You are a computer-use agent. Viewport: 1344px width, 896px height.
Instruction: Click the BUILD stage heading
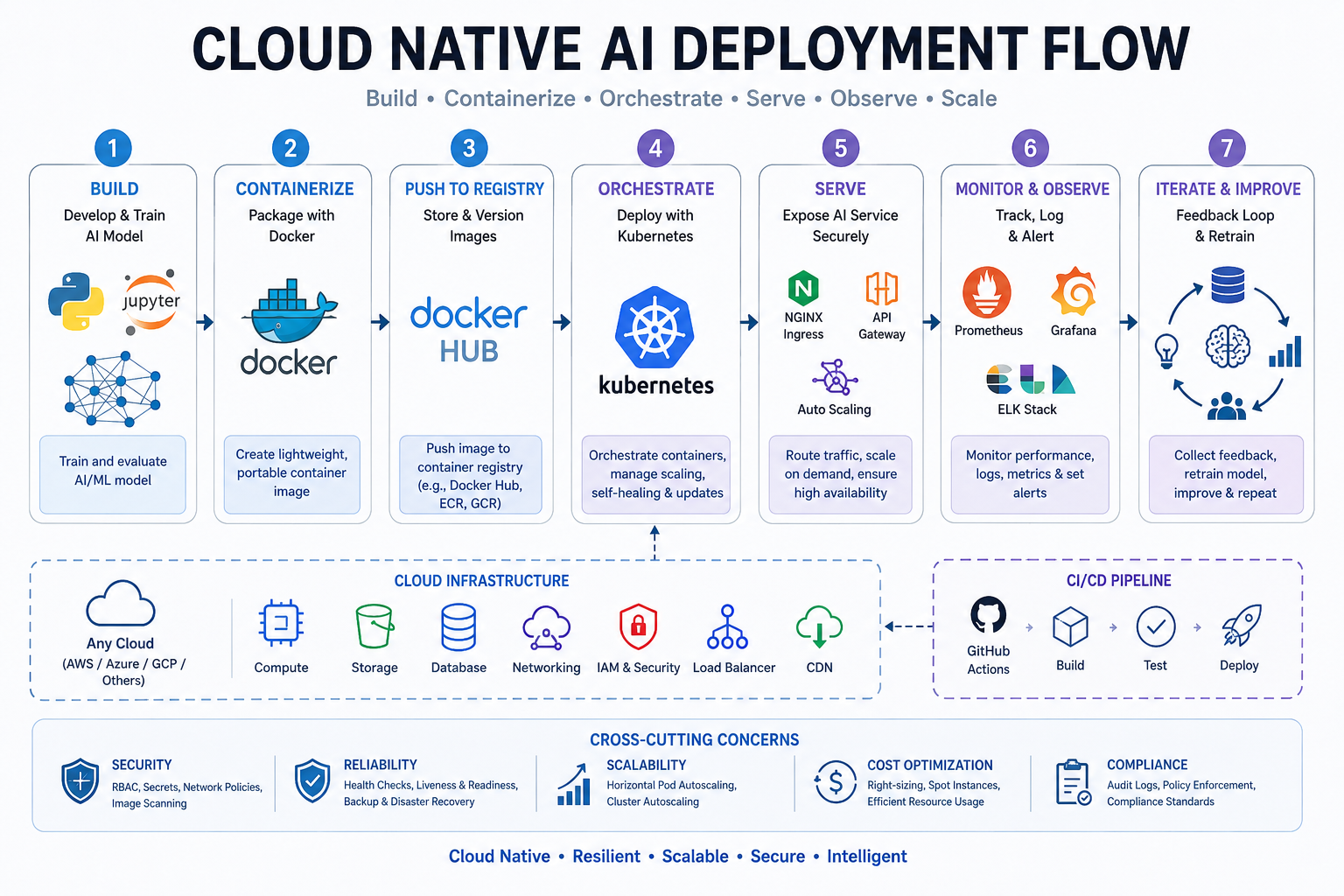(x=115, y=189)
